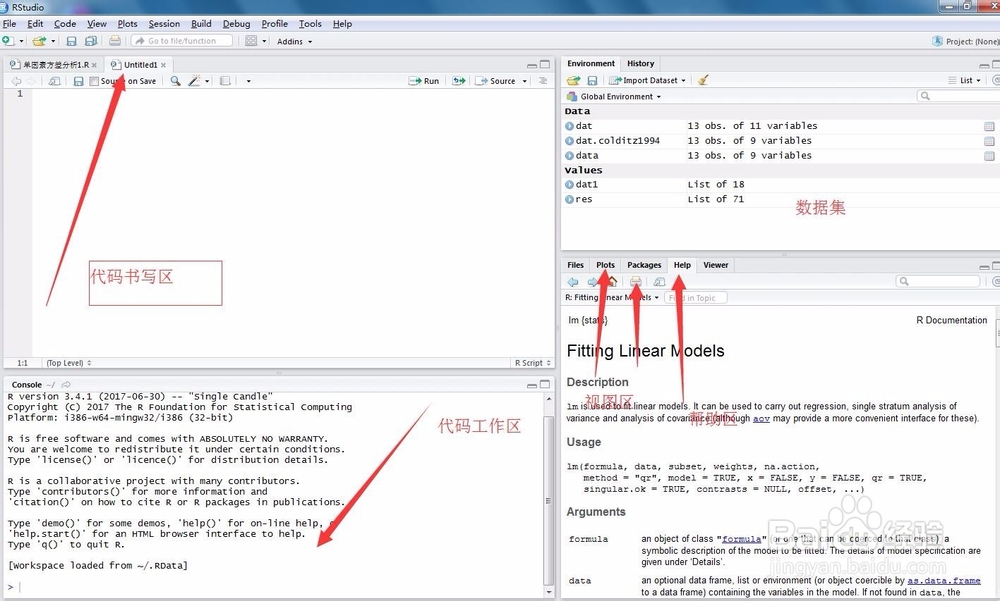The image size is (1000, 601).
Task: Switch to the History tab
Action: [640, 64]
